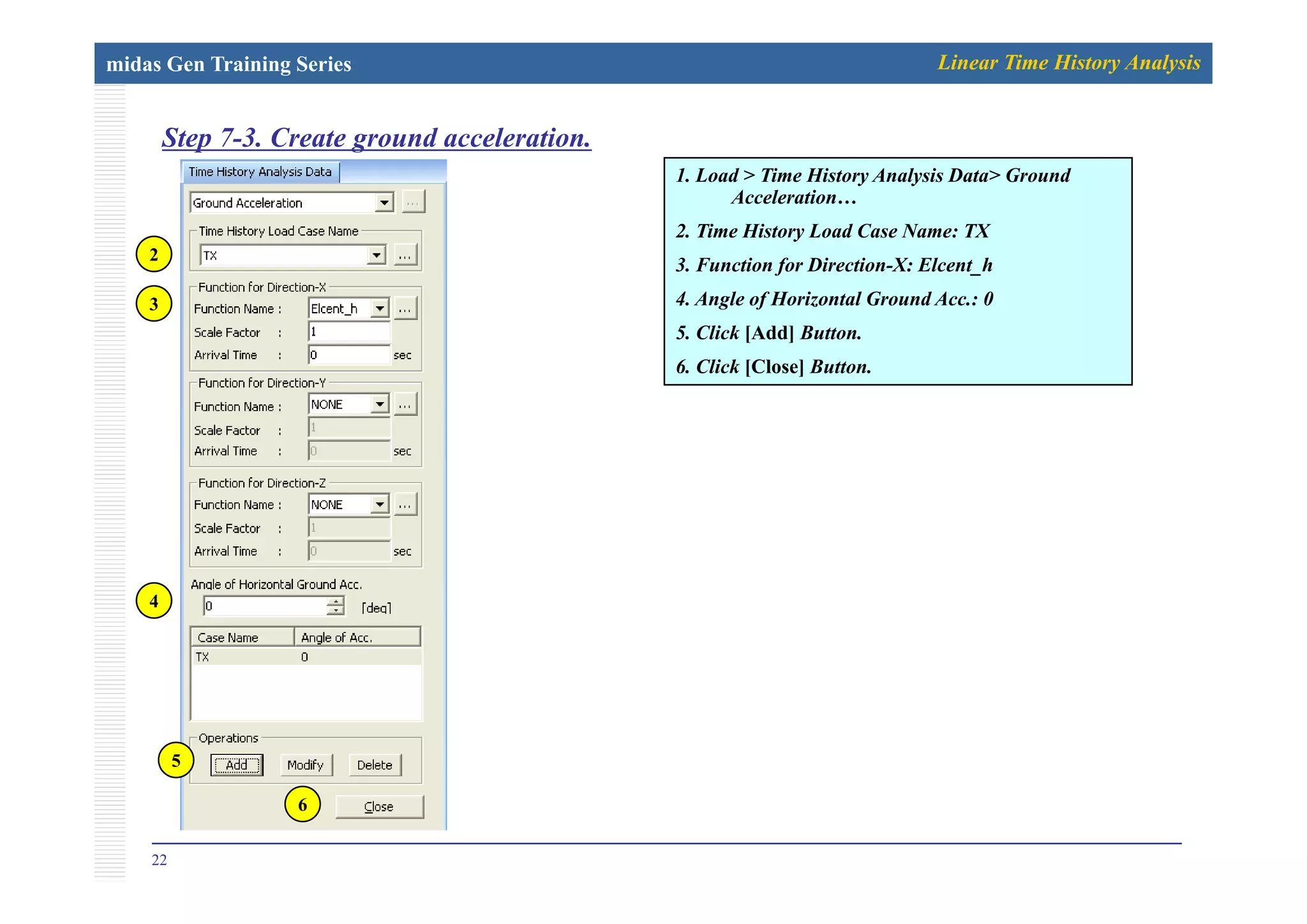Click the ellipsis button beside Ground Acceleration
Screen dimensions: 1307x924
[413, 202]
